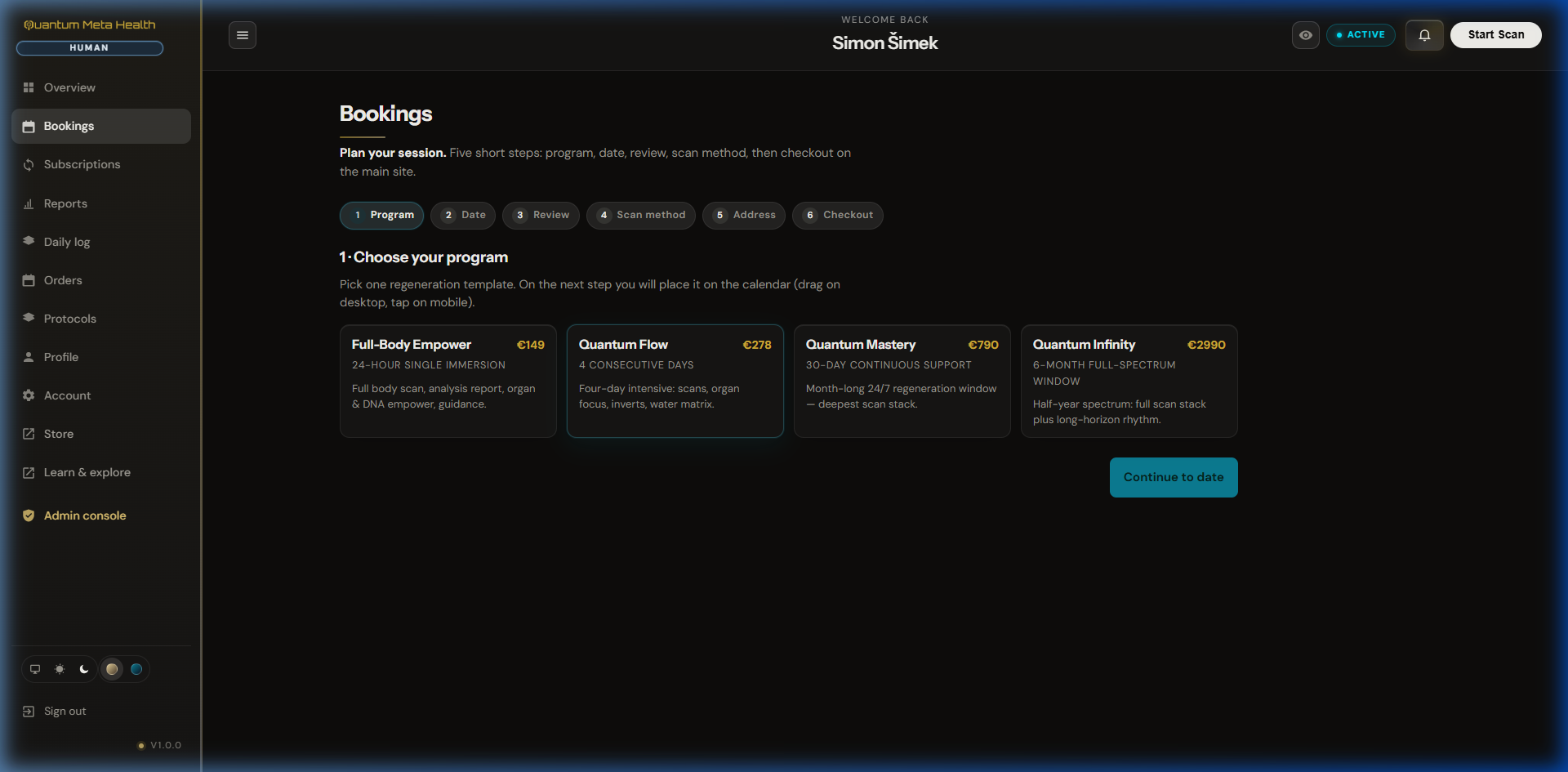Open Daily log from sidebar
The image size is (1568, 772).
pyautogui.click(x=101, y=242)
